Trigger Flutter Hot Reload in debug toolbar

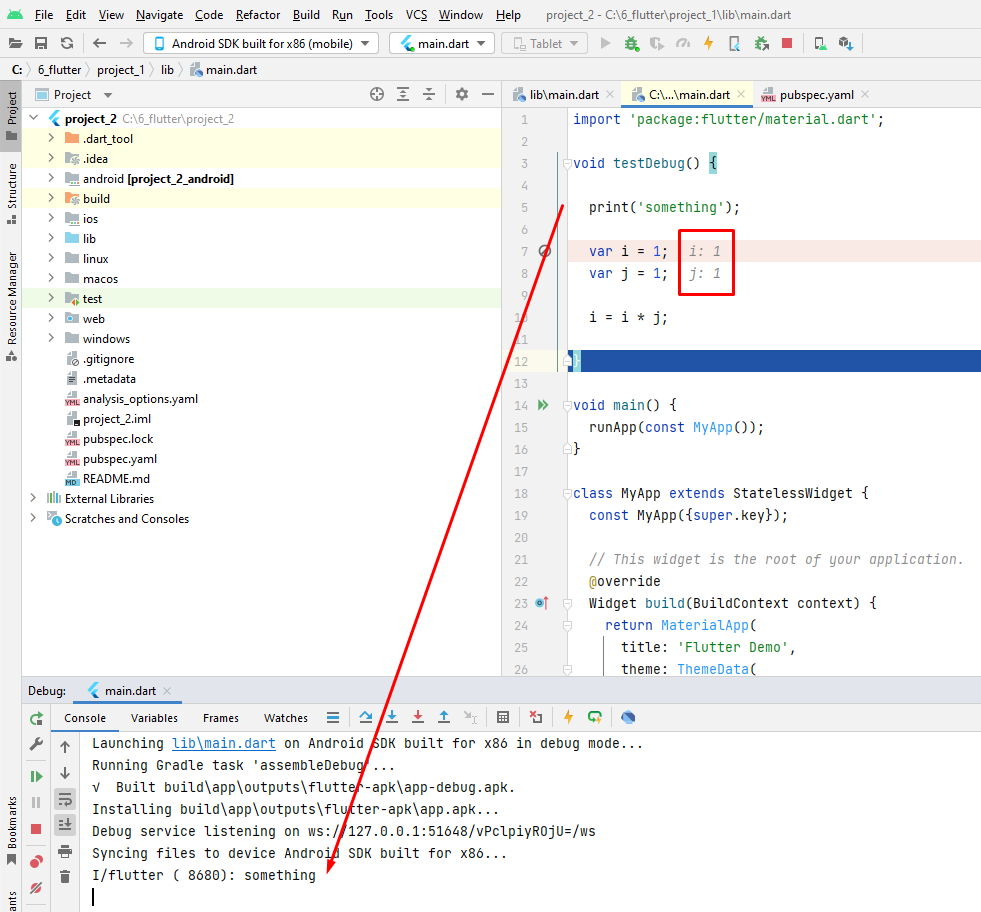pyautogui.click(x=568, y=717)
